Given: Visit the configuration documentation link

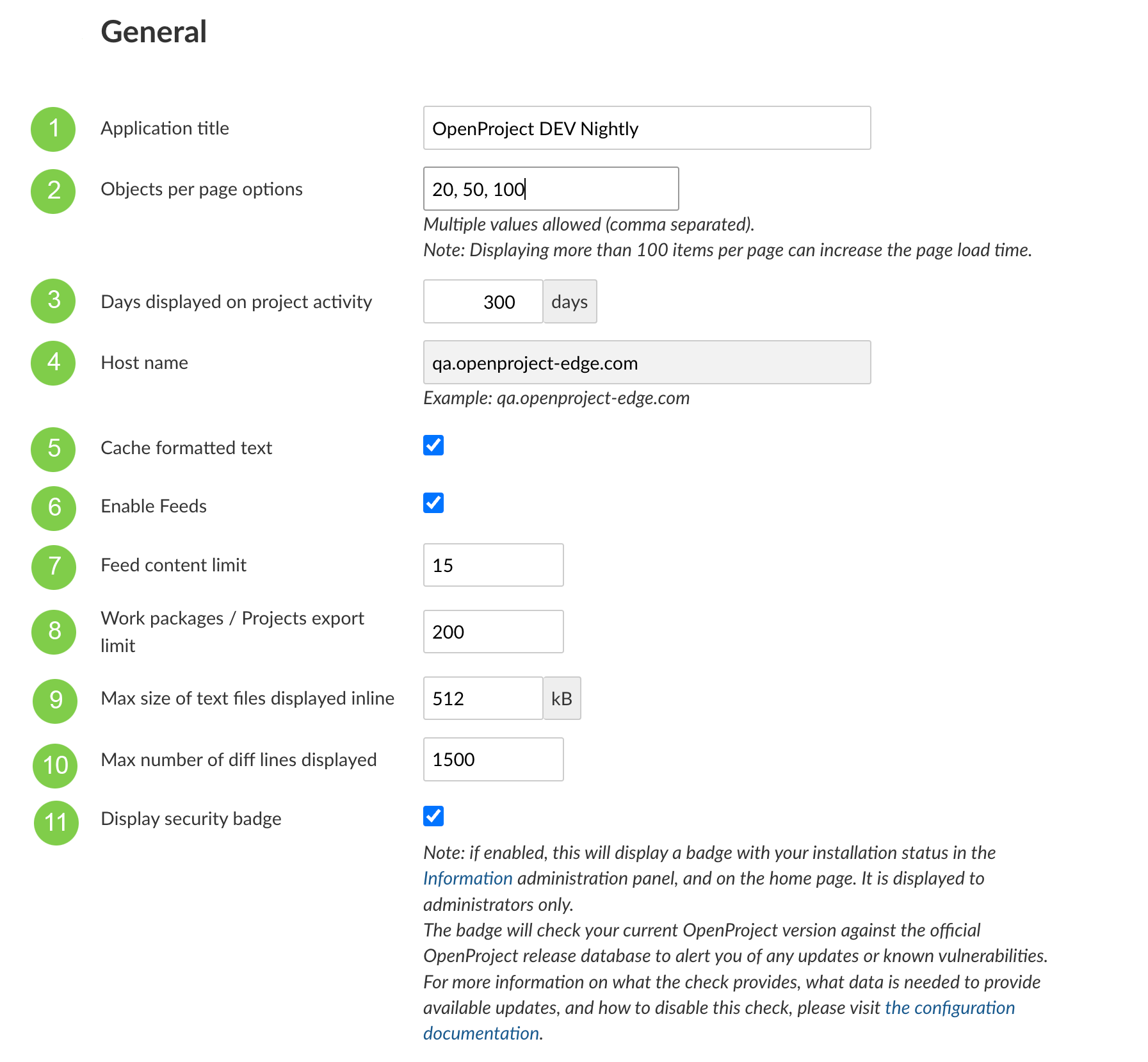Looking at the screenshot, I should point(949,1008).
